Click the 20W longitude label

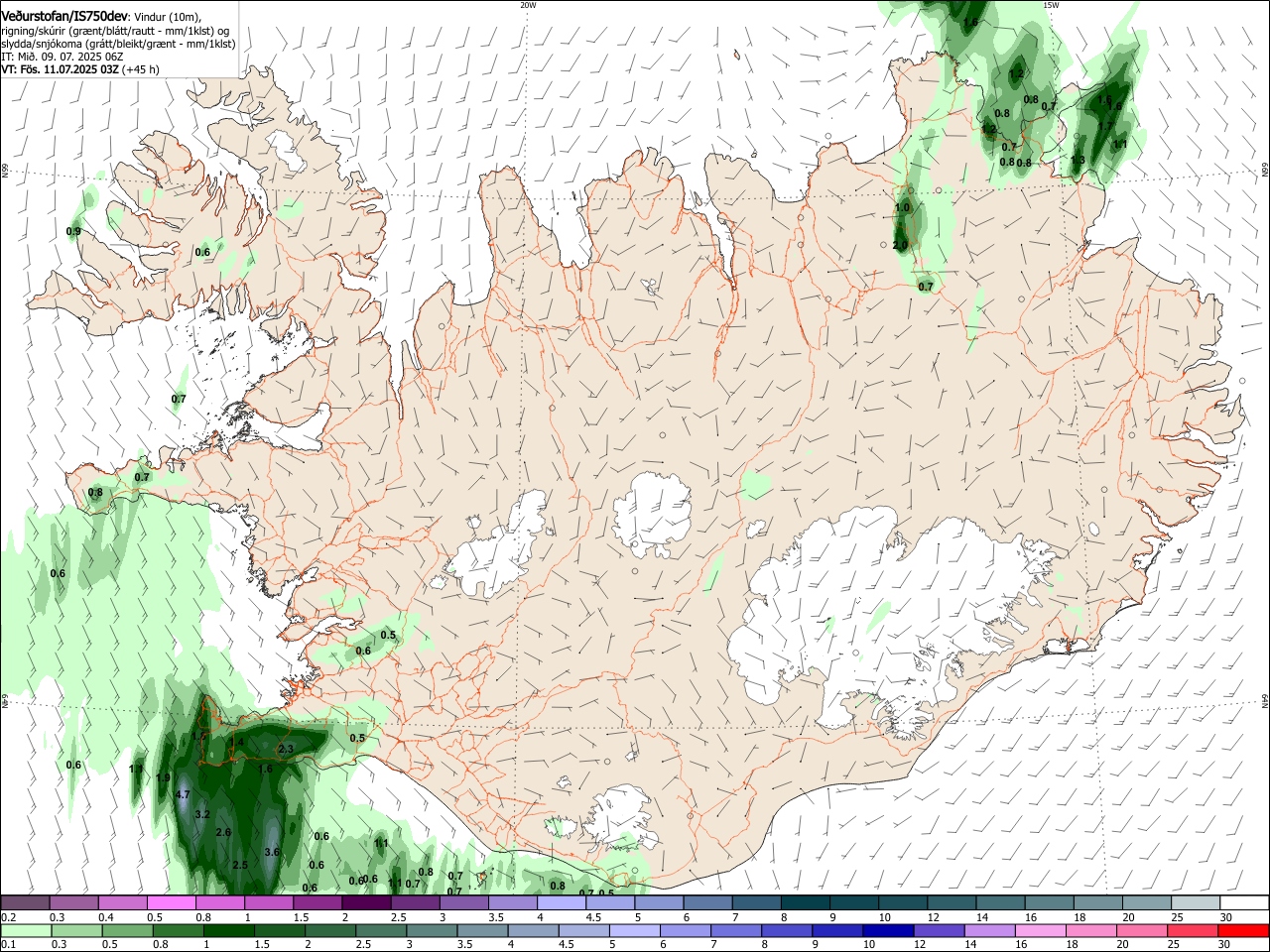pyautogui.click(x=528, y=5)
